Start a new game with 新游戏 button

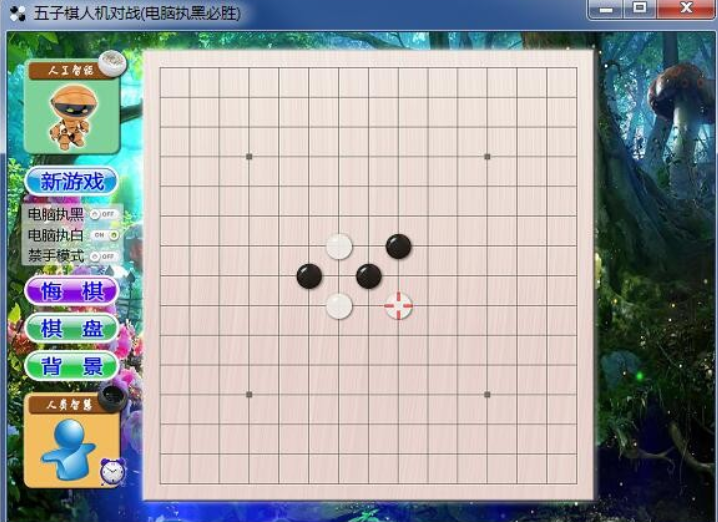pyautogui.click(x=72, y=181)
